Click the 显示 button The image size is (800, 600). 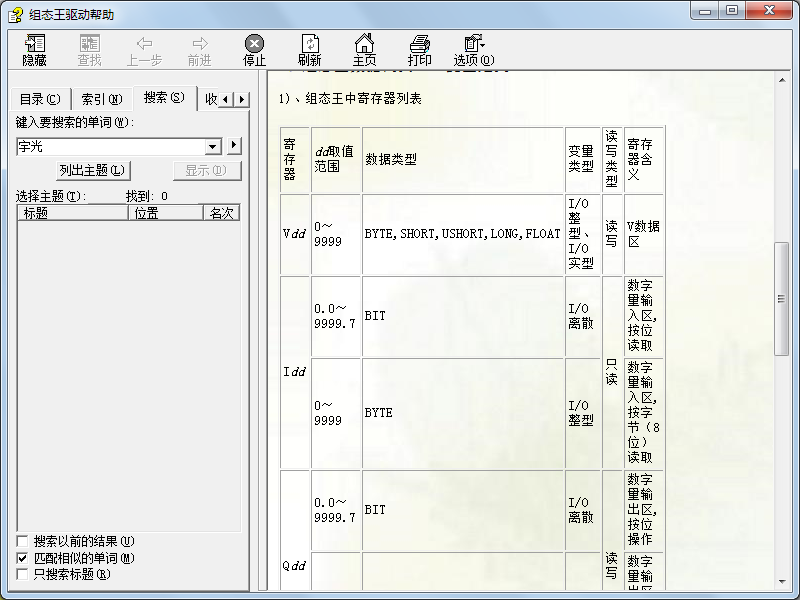[206, 170]
